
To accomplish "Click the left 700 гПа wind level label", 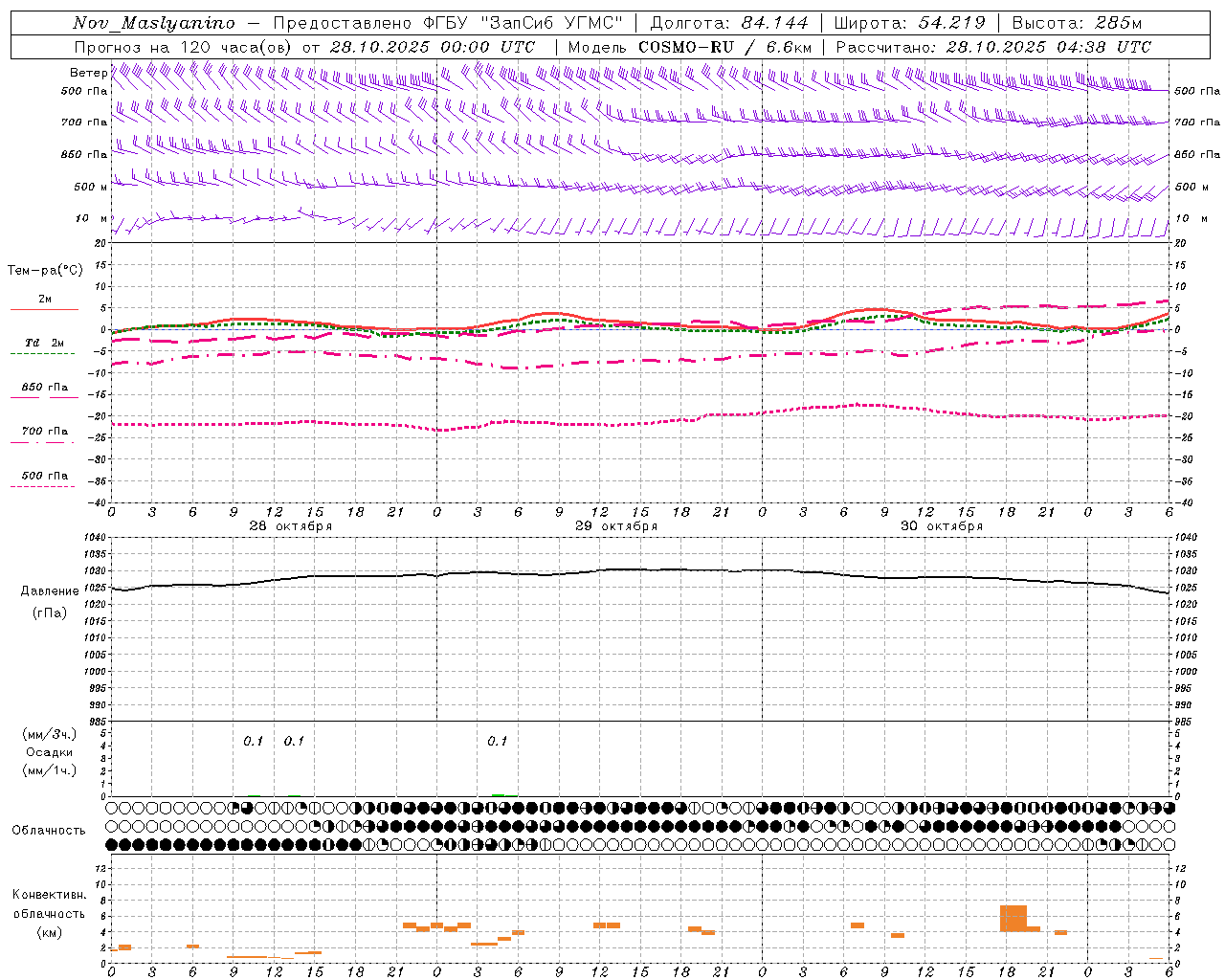I will 84,122.
